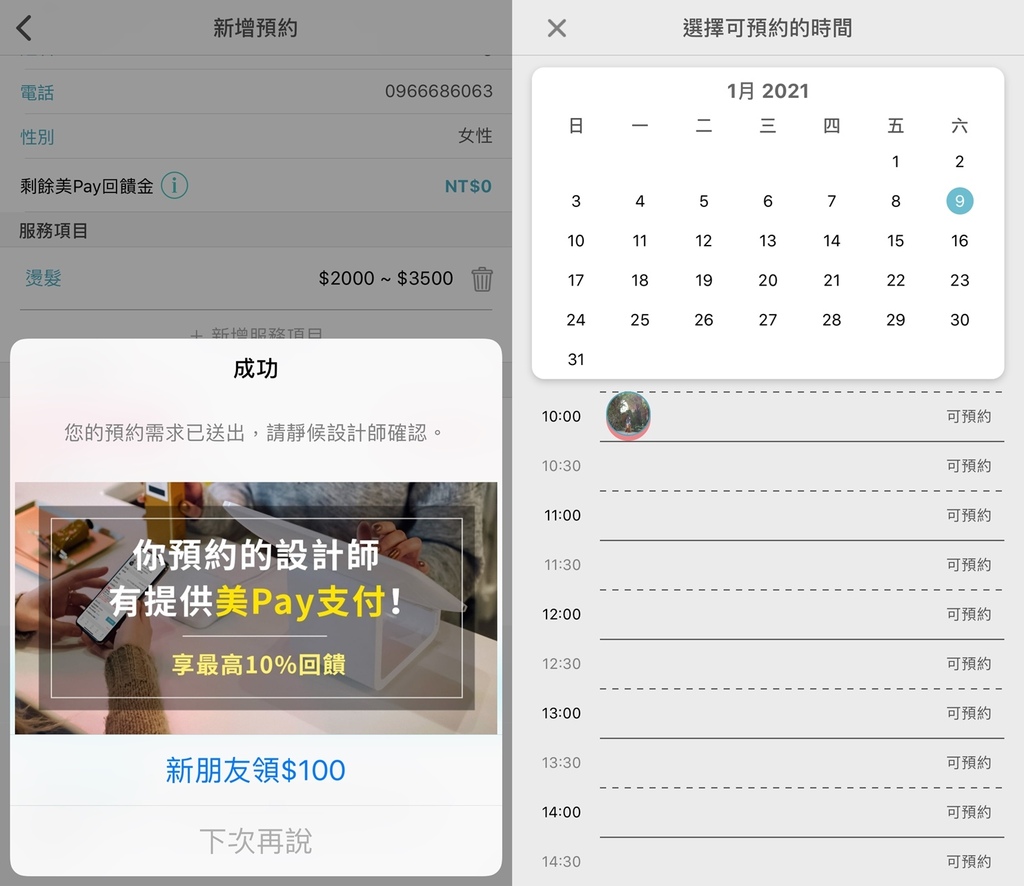The width and height of the screenshot is (1024, 886).
Task: Select date 8 in the calendar
Action: point(895,201)
